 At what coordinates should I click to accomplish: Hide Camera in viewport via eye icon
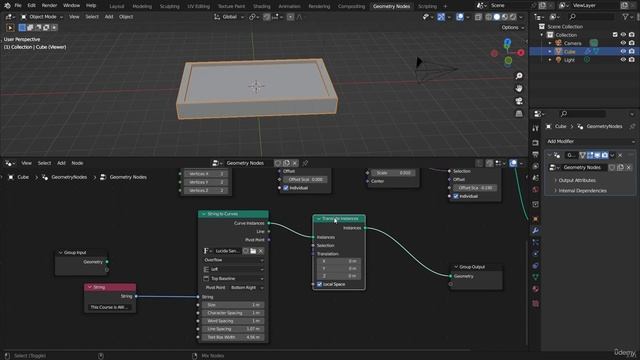point(623,43)
